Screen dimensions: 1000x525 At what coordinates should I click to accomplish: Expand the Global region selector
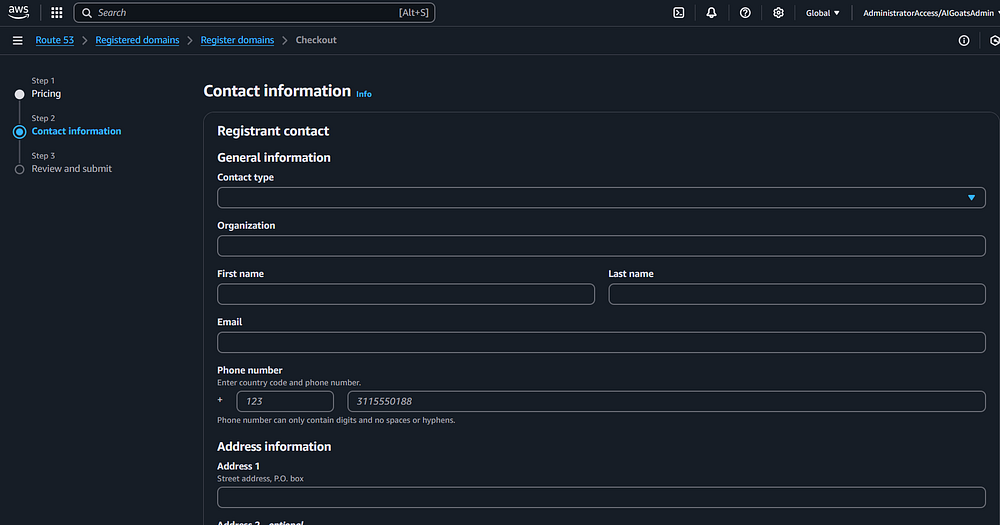[822, 13]
